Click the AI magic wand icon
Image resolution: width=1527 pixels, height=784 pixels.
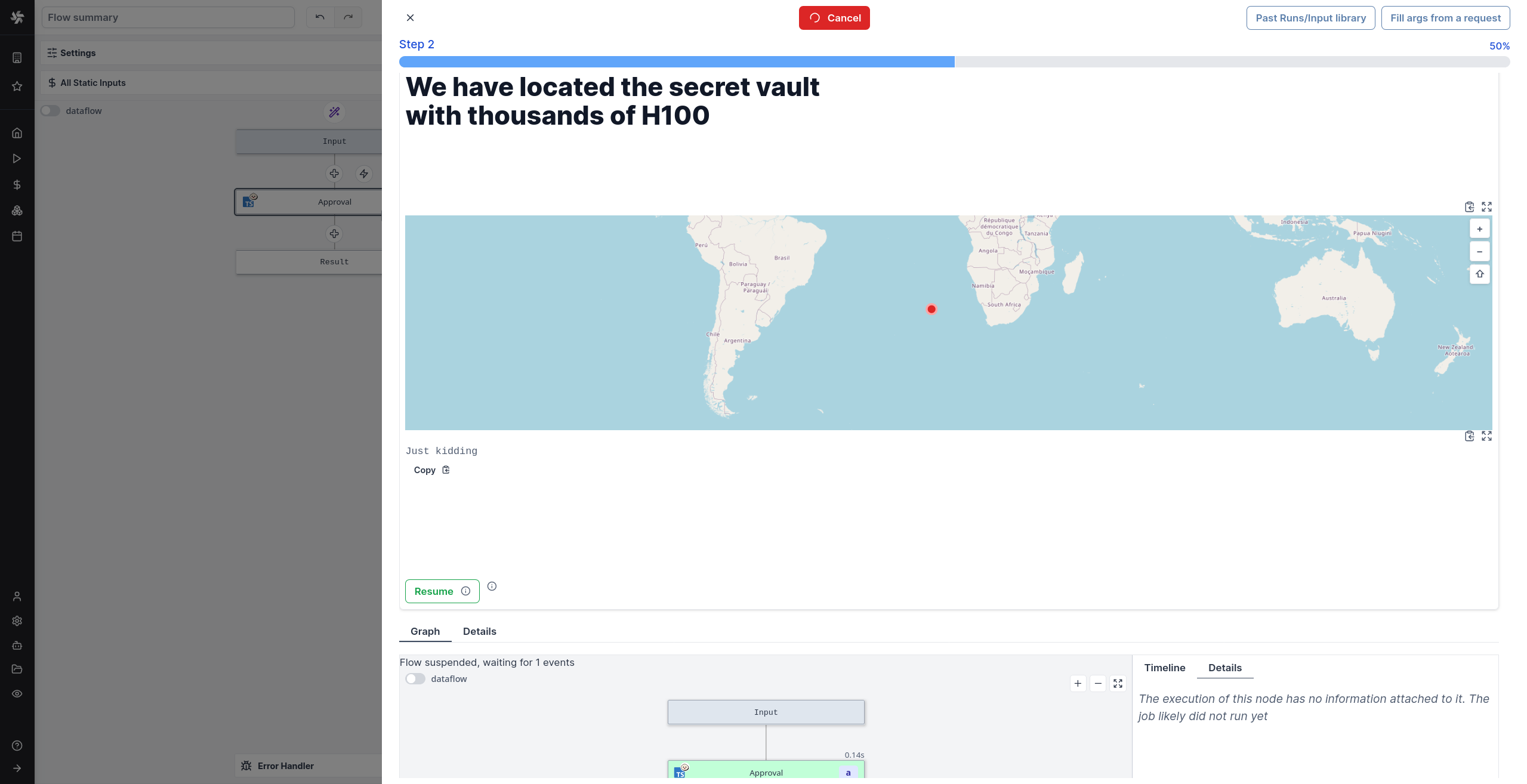(334, 112)
